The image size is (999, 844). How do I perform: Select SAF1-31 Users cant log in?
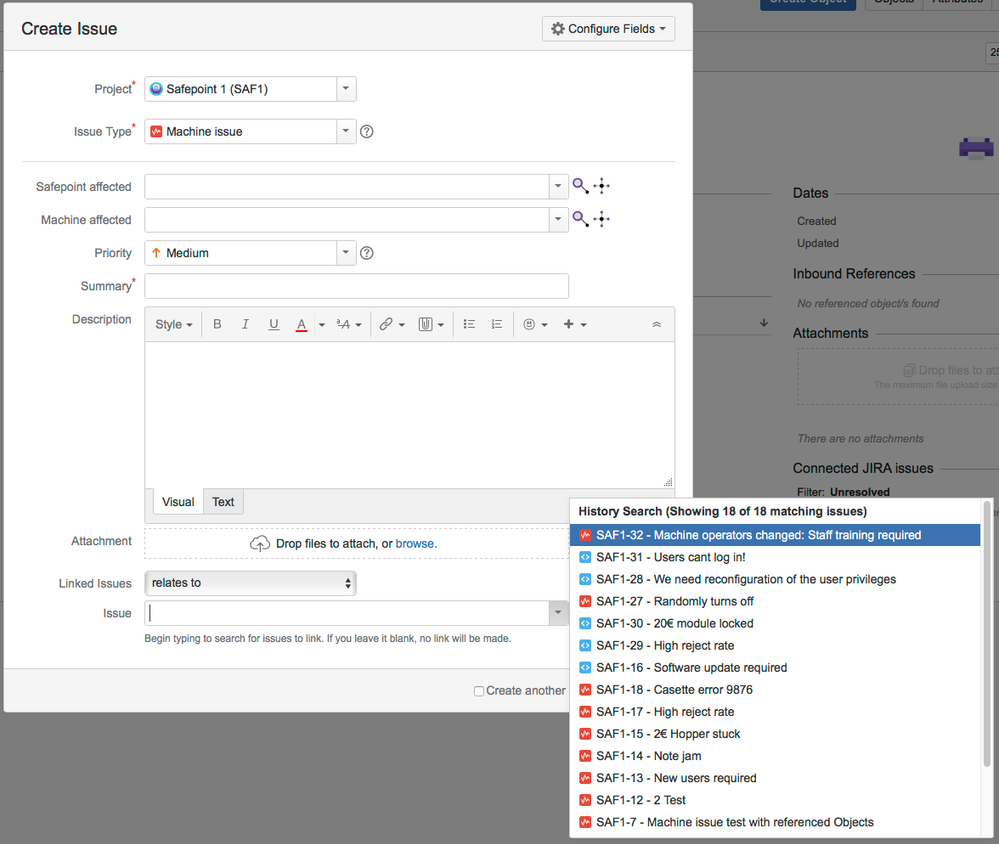point(775,557)
